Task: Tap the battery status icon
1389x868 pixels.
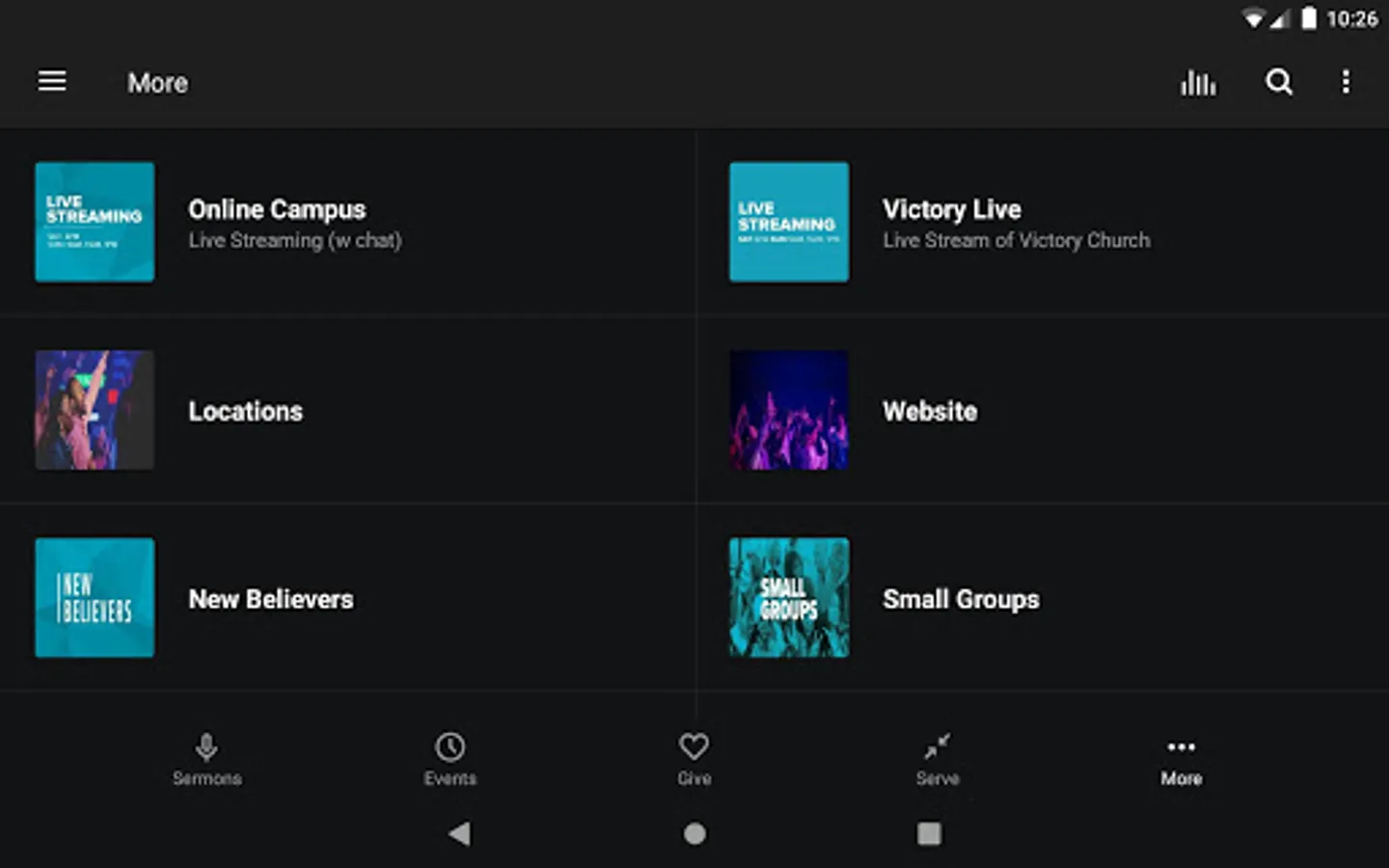Action: pos(1308,18)
